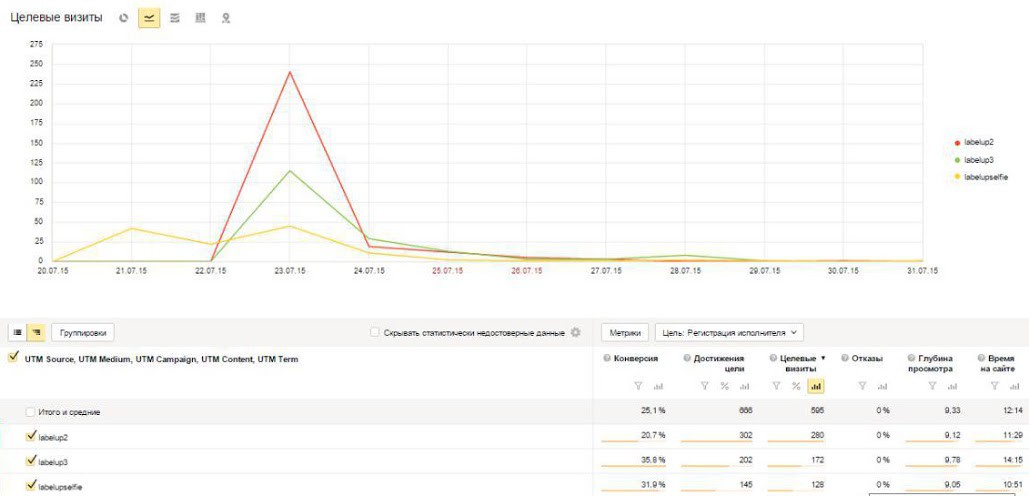Screen dimensions: 1029x496
Task: Uncheck the labelupselfie row checkbox
Action: tap(31, 486)
